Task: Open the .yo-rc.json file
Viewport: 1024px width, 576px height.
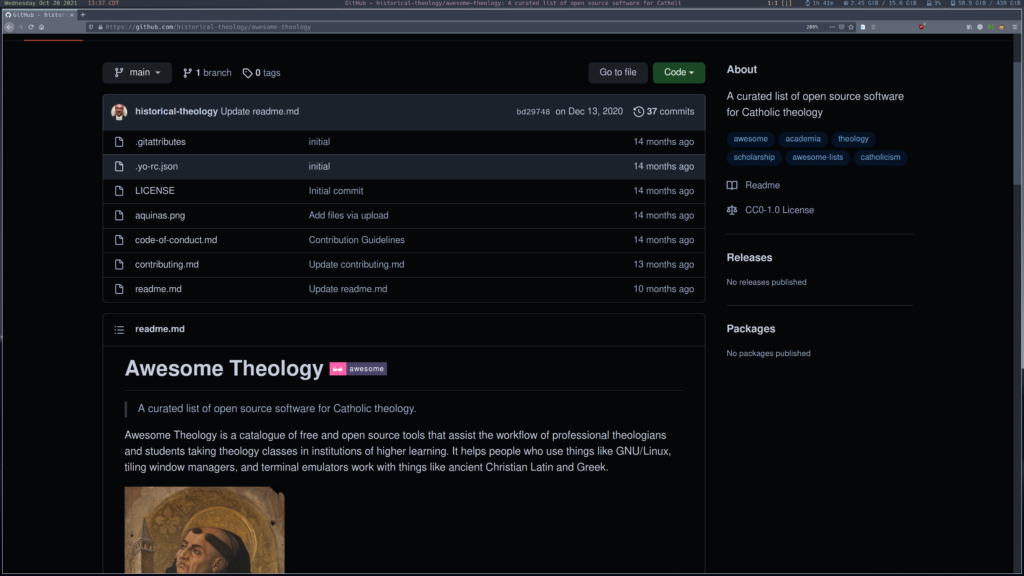Action: [156, 167]
